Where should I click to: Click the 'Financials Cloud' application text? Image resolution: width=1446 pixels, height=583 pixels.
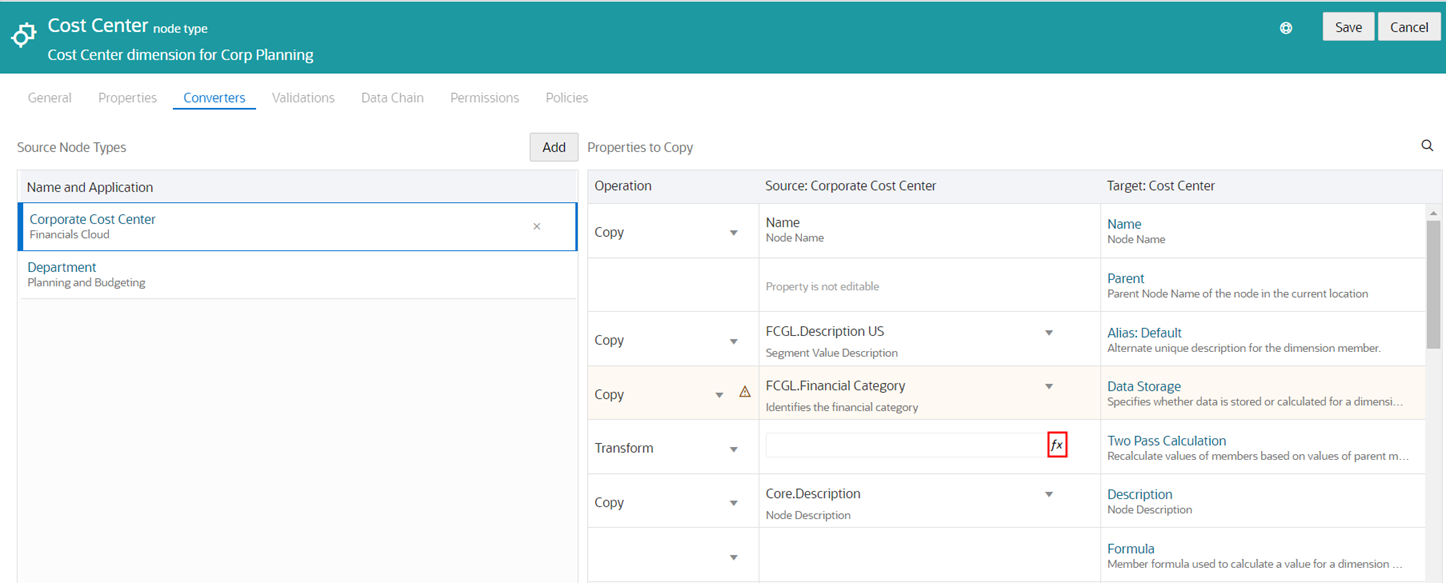[x=69, y=235]
